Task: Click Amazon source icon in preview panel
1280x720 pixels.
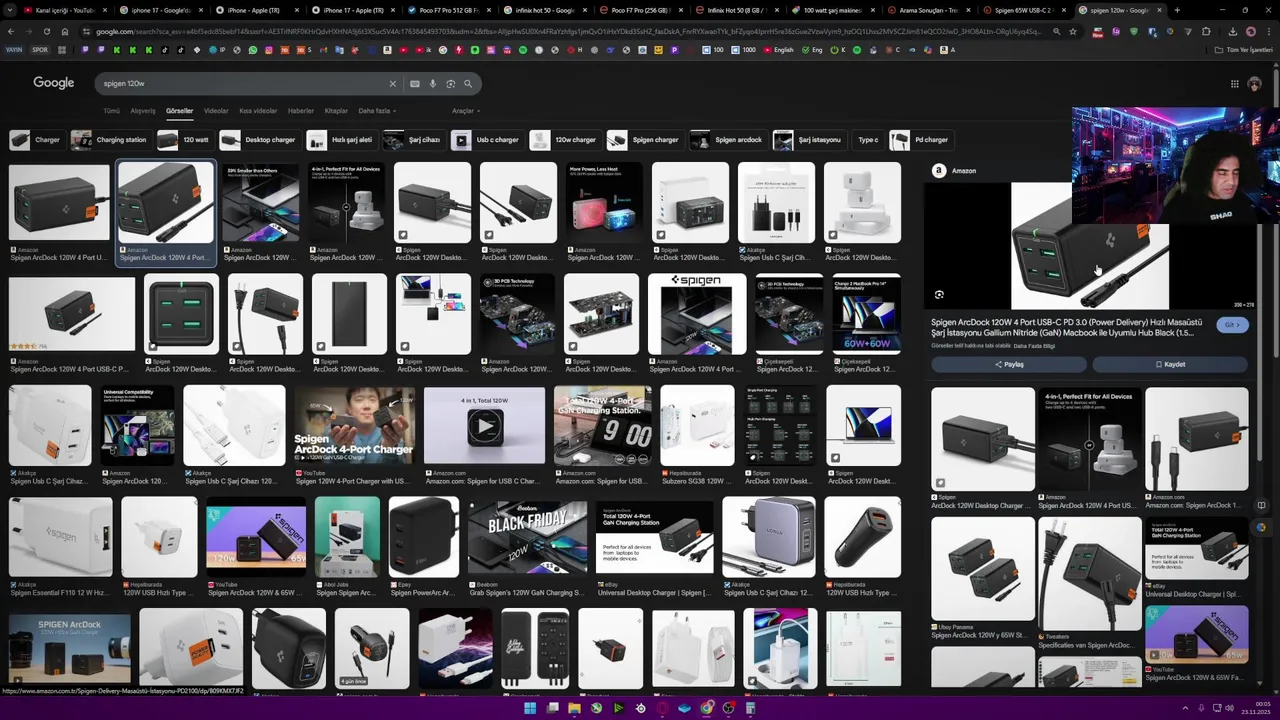Action: [x=939, y=171]
